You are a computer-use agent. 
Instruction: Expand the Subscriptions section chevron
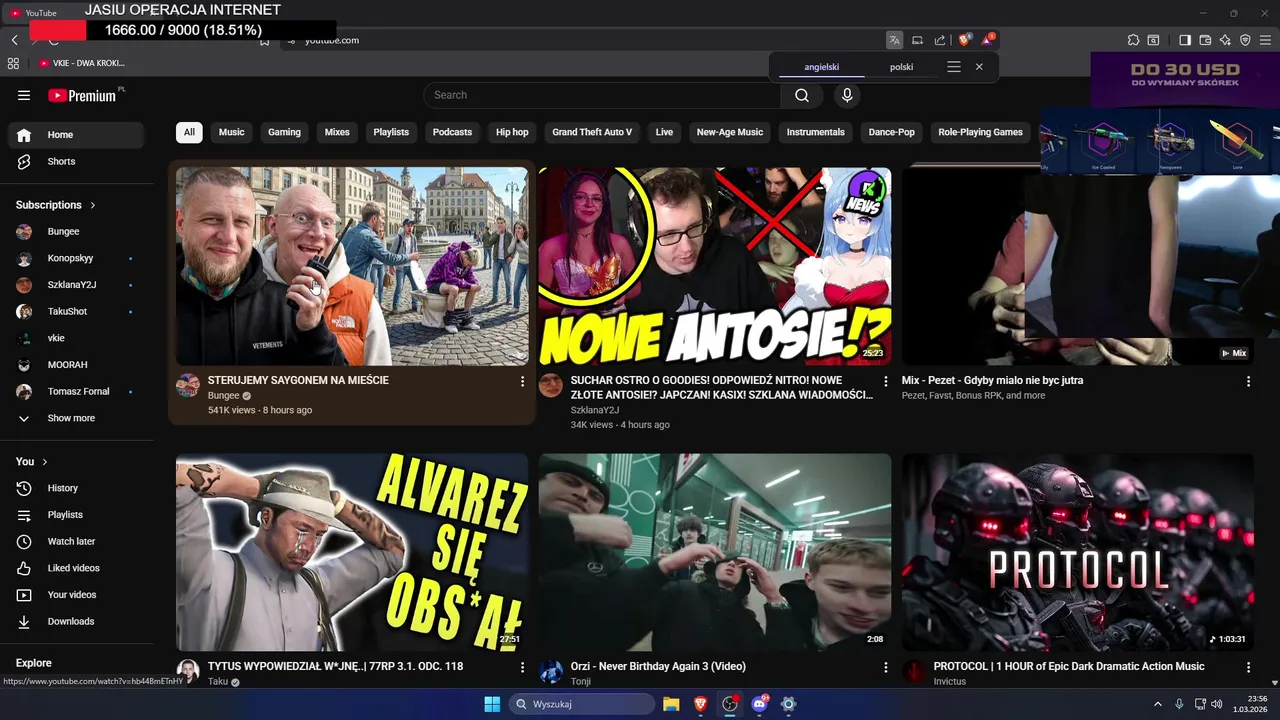[x=93, y=205]
